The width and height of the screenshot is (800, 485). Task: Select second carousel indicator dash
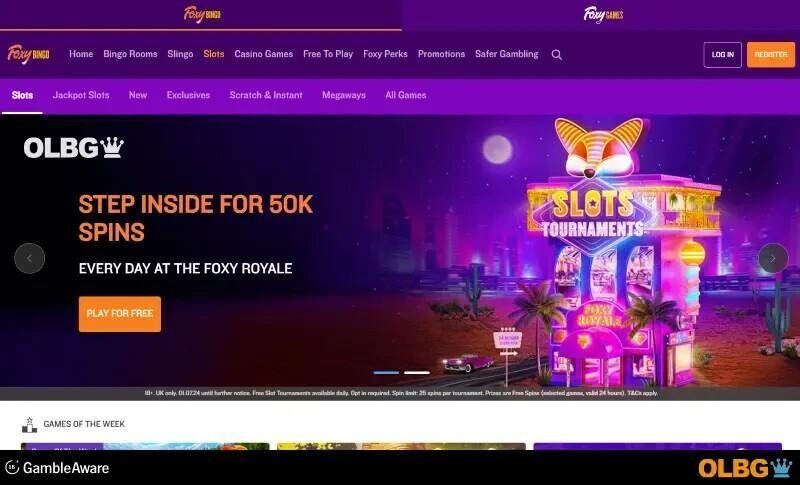pos(417,373)
